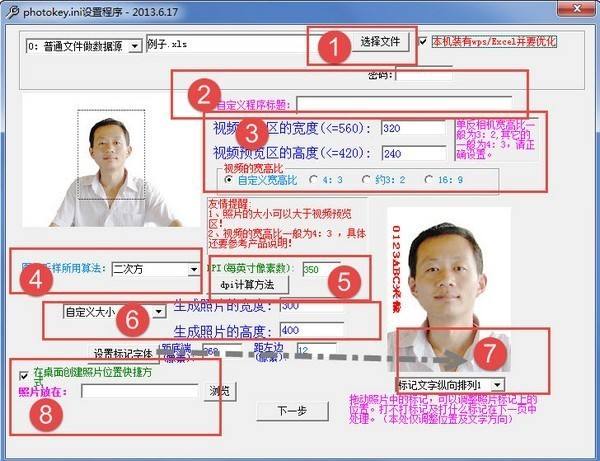Toggle 在桌面创建照片位置快捷方式 checkbox
The height and width of the screenshot is (461, 600).
coord(24,373)
